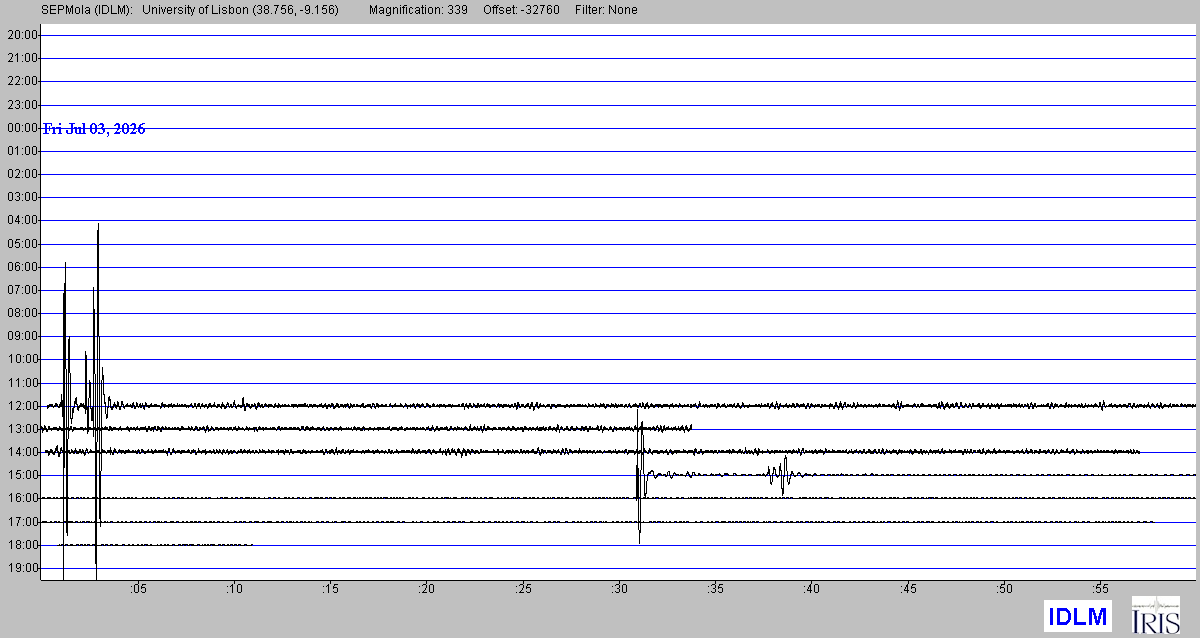The image size is (1200, 638).
Task: Click the :30 minute axis label
Action: point(620,589)
